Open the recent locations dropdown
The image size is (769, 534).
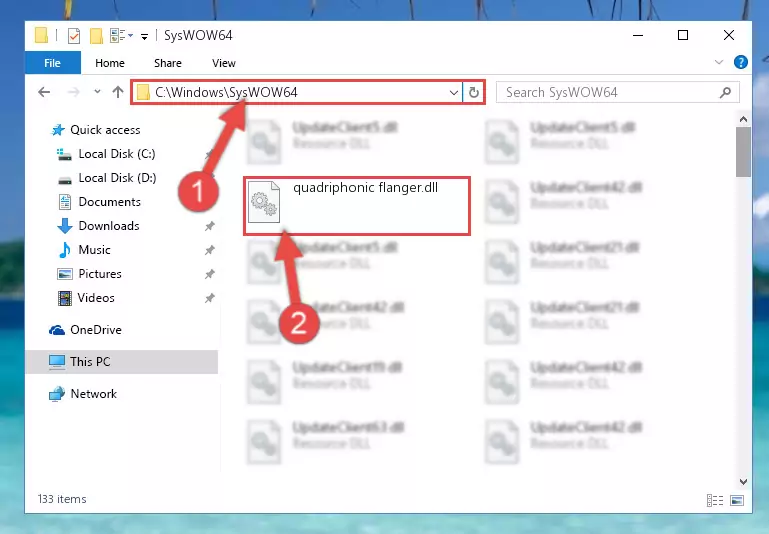point(97,91)
